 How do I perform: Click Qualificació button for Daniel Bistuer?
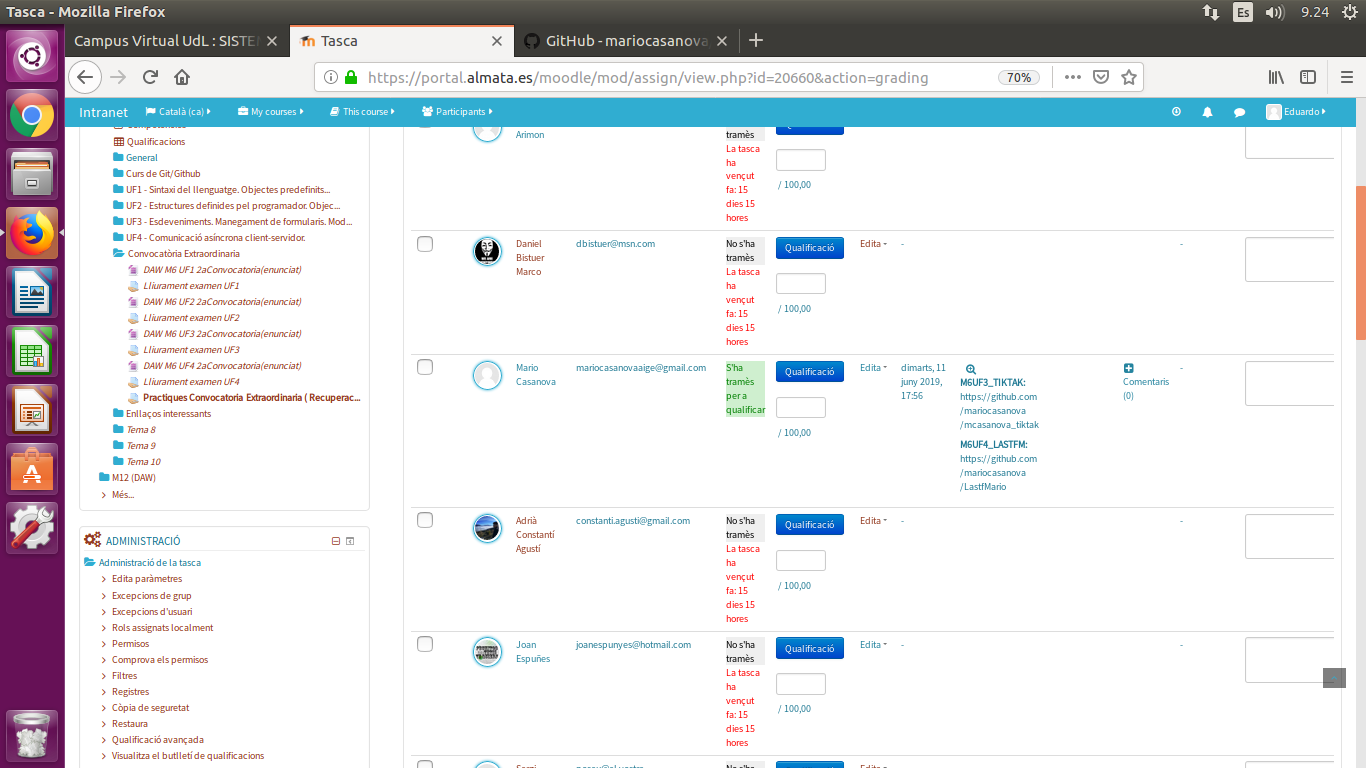click(x=809, y=248)
